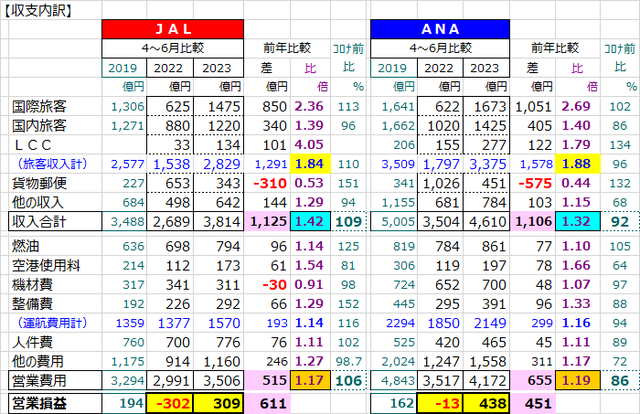Select the ANA pre-COVID ratio 92
This screenshot has width=640, height=414.
point(620,222)
